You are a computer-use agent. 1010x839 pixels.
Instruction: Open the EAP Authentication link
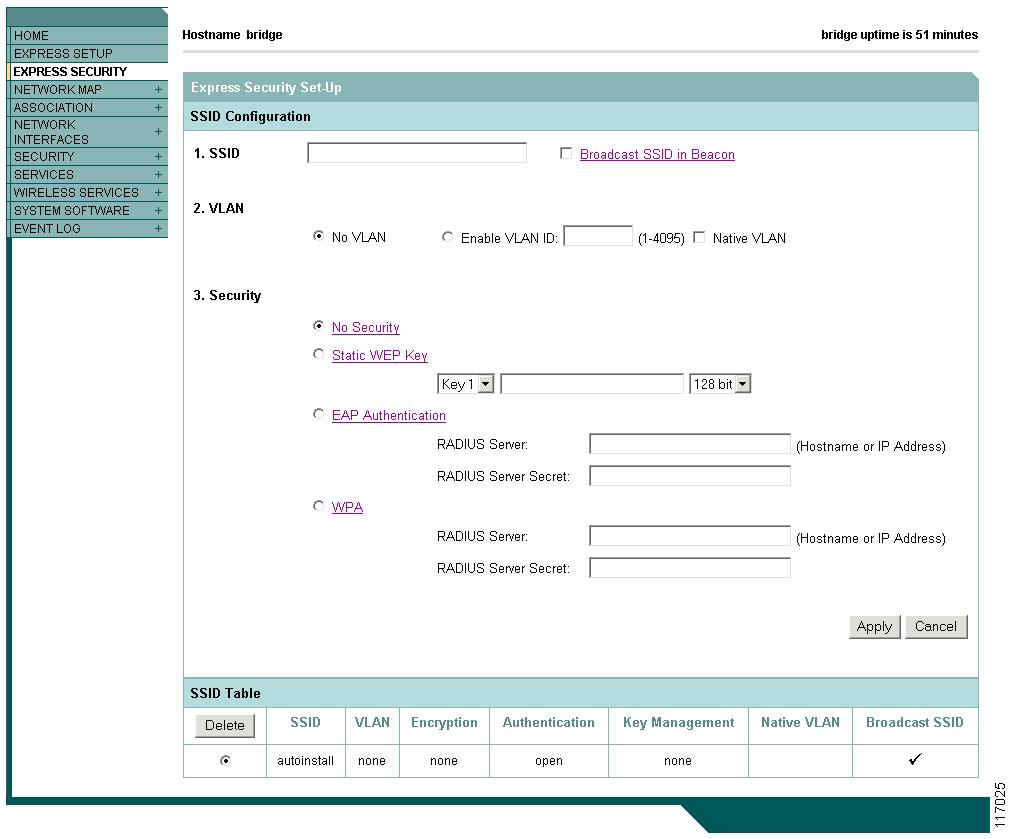[388, 415]
